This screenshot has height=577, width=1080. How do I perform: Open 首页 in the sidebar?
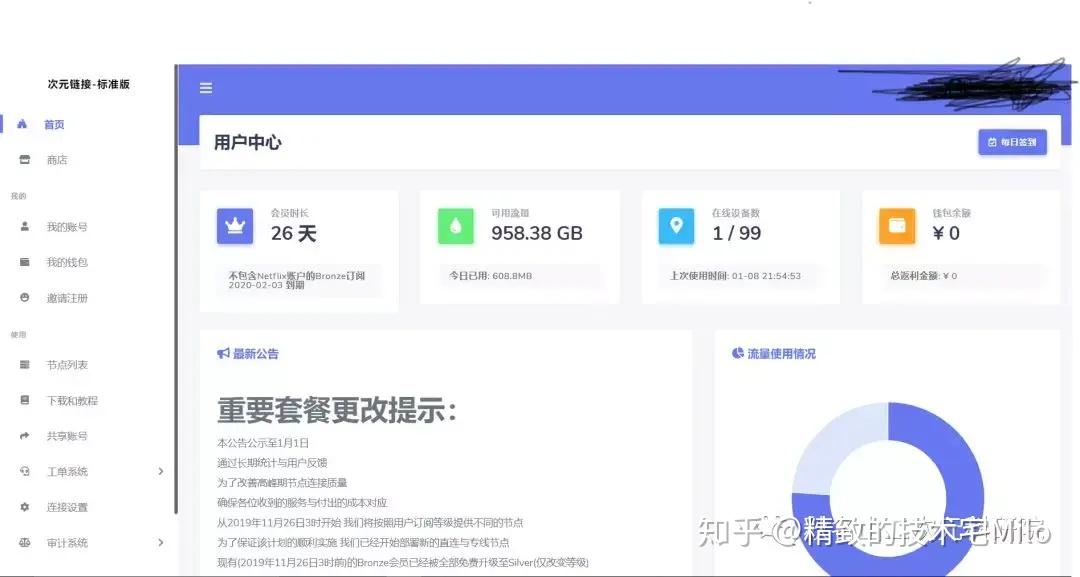point(54,125)
